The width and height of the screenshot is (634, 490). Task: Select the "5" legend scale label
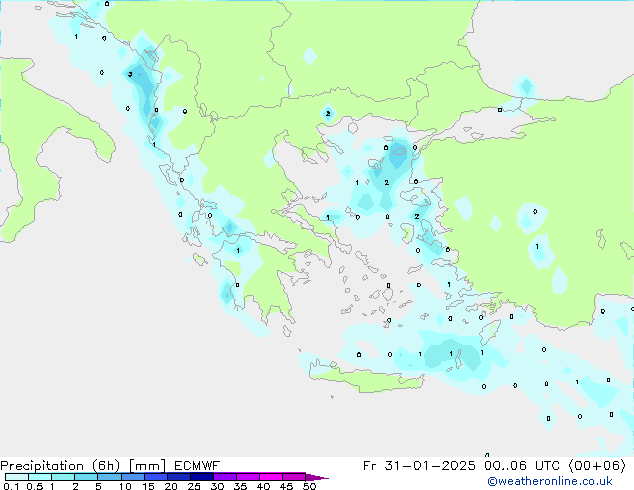pos(98,486)
